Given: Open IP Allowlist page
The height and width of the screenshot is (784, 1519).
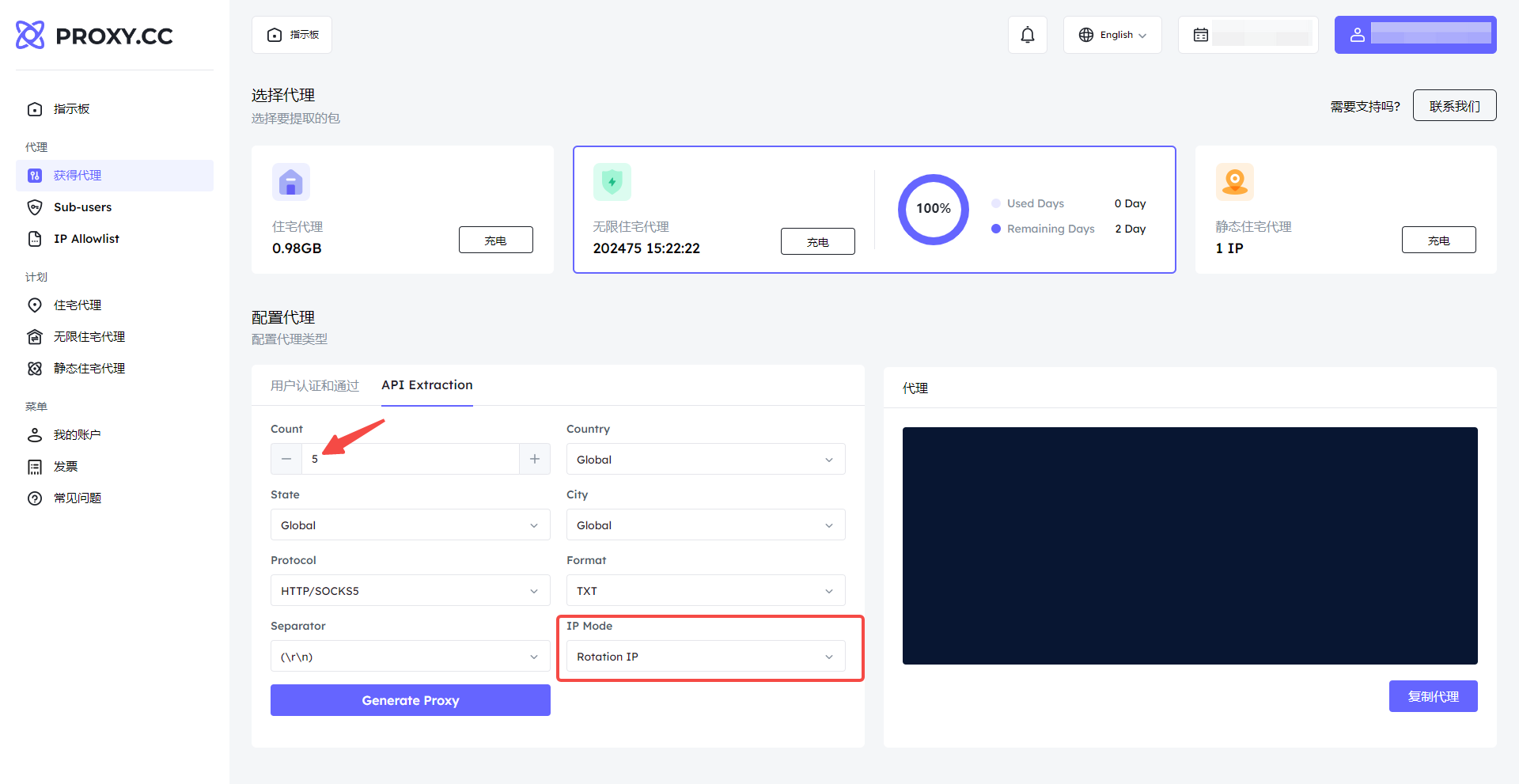Looking at the screenshot, I should pyautogui.click(x=115, y=239).
